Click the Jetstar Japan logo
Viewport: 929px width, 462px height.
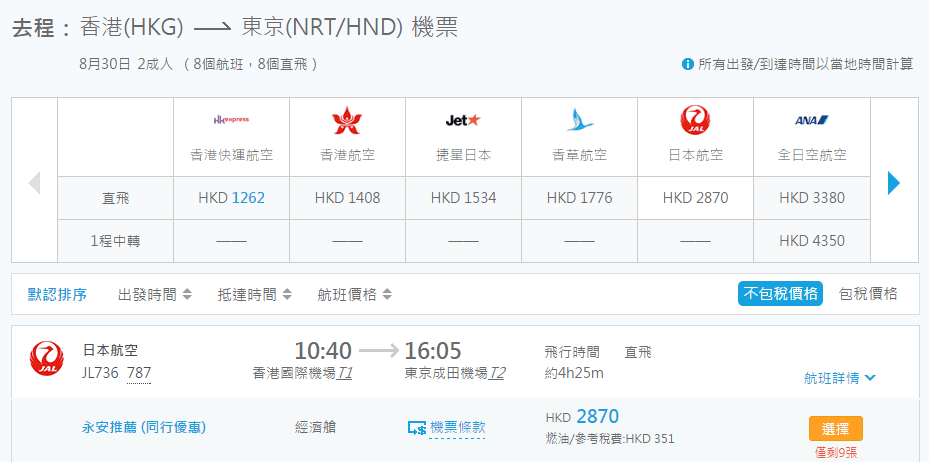[x=463, y=120]
